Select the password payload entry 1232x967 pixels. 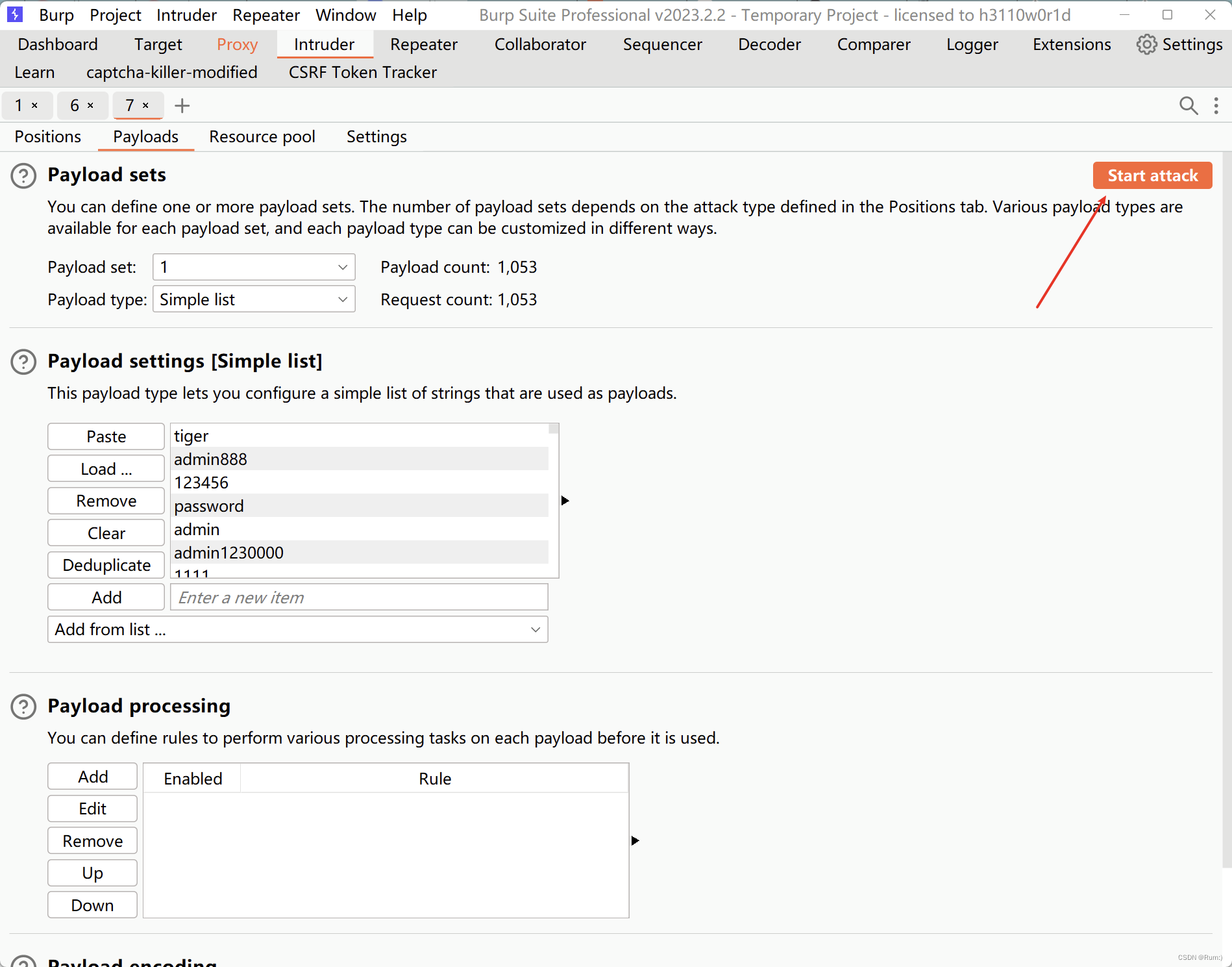coord(360,506)
